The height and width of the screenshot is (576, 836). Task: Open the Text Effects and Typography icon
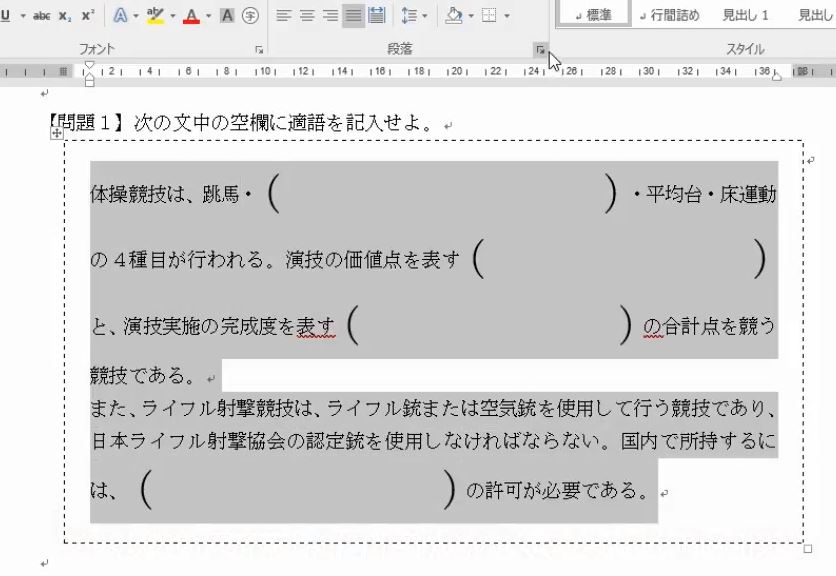118,15
